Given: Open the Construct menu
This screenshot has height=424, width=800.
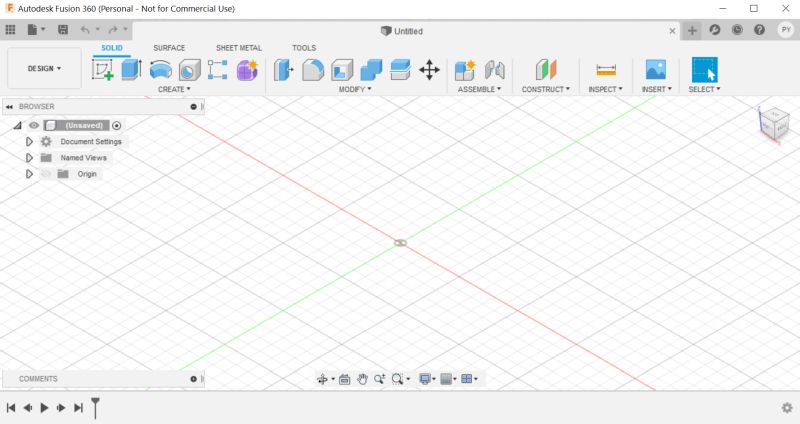Looking at the screenshot, I should pos(545,89).
